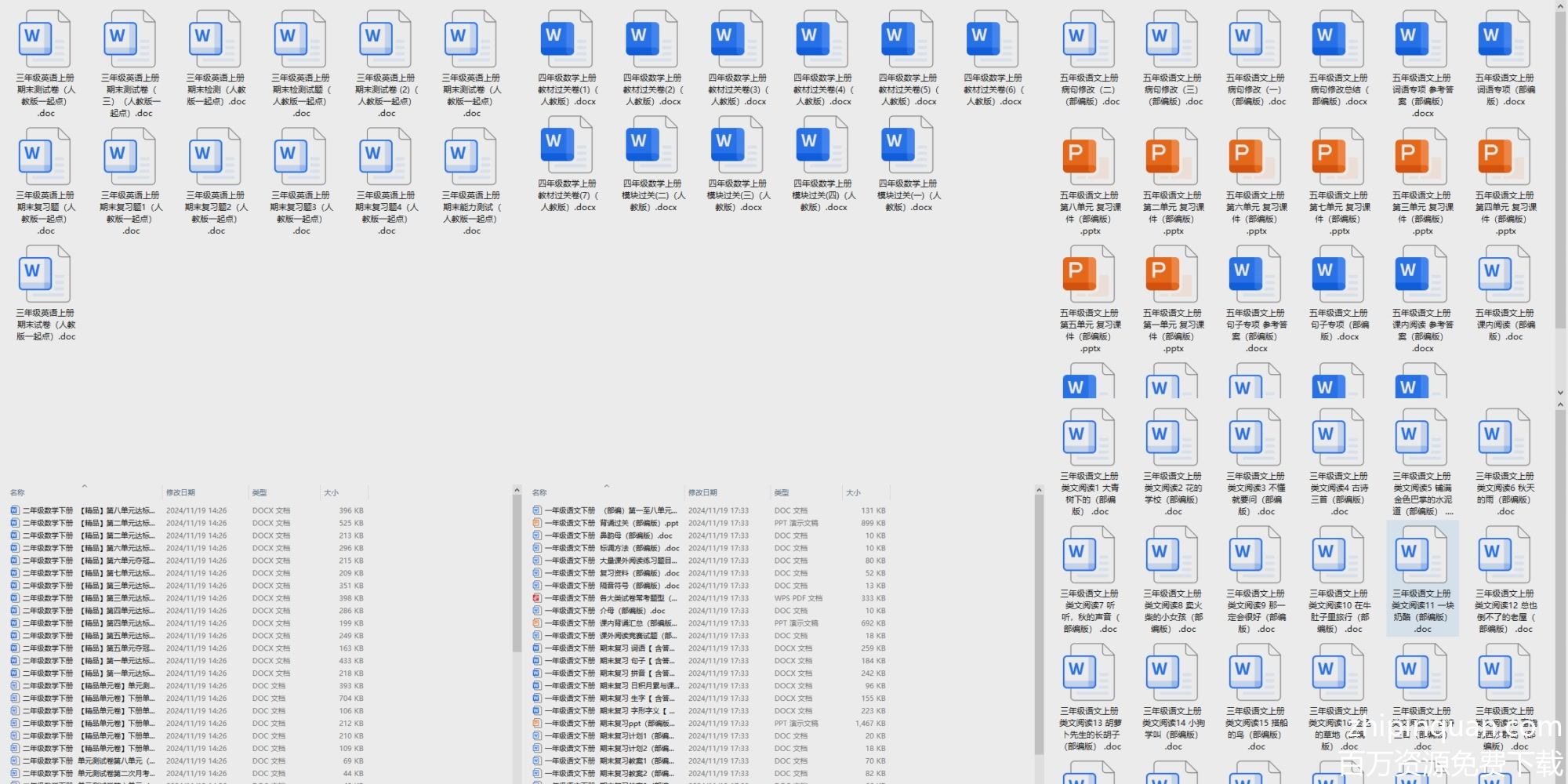Select the WPS PDF file 各大类试卷常考题型
The image size is (1568, 784).
point(612,598)
